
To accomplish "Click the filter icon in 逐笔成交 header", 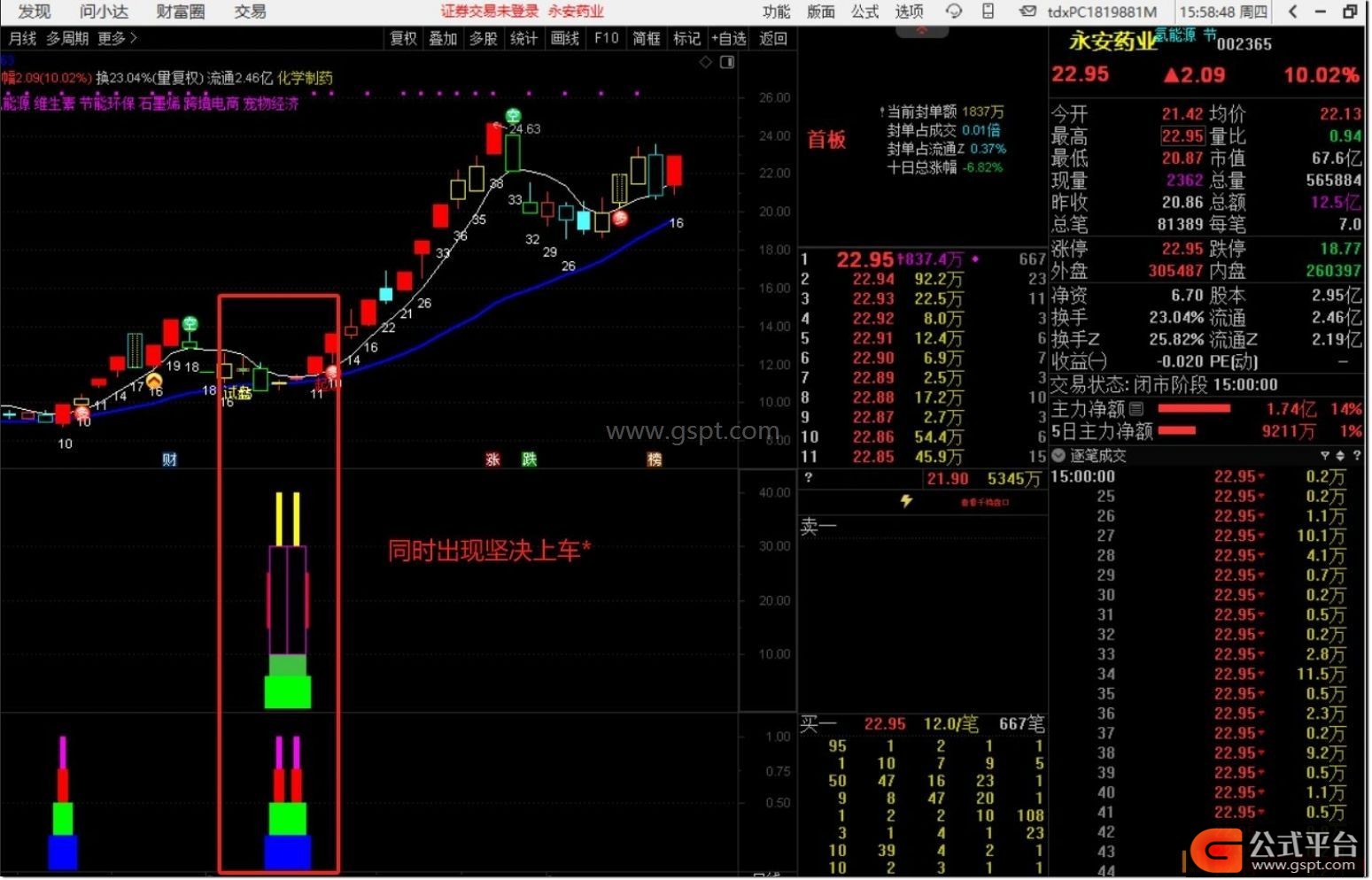I will (x=1325, y=456).
